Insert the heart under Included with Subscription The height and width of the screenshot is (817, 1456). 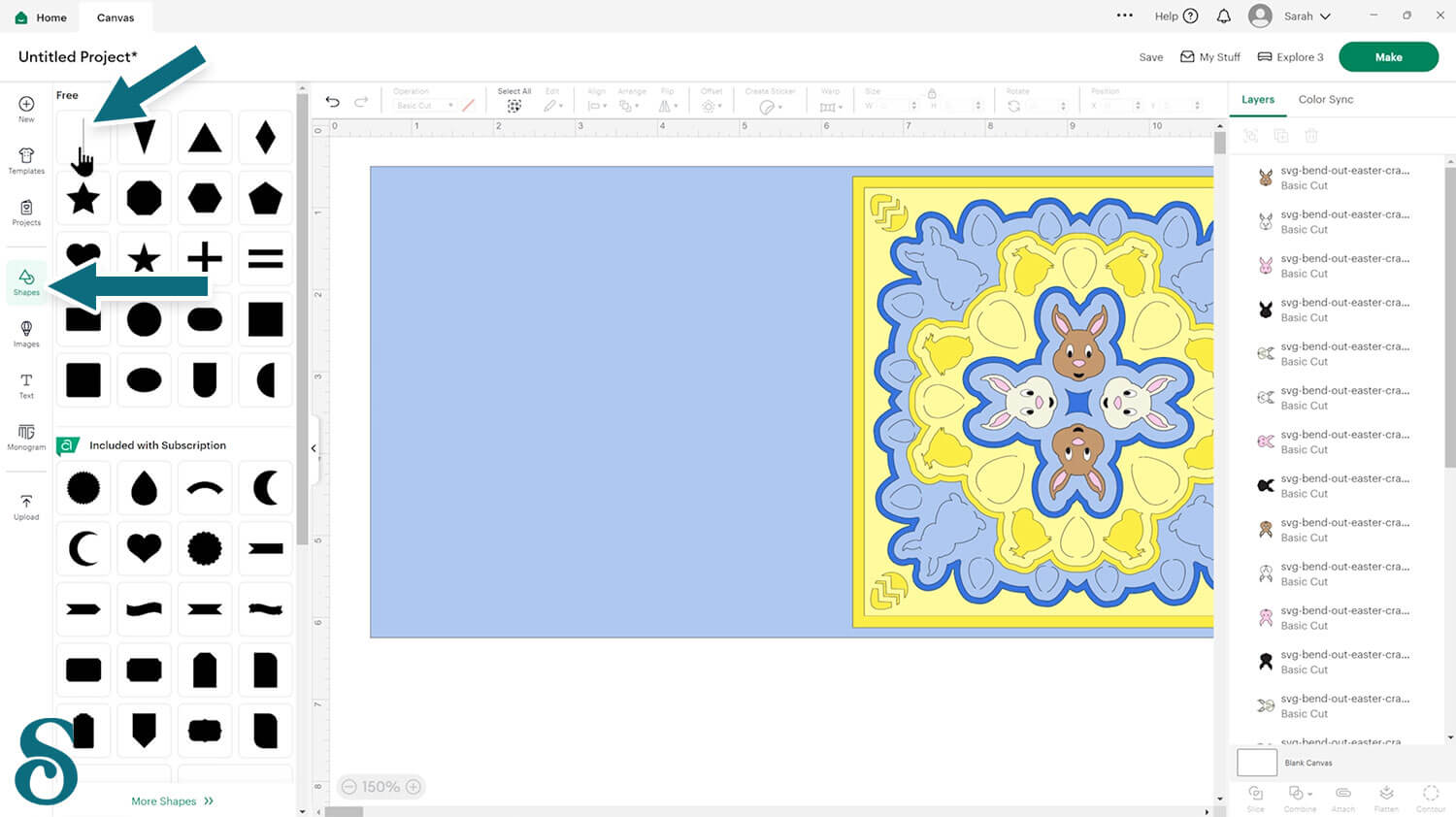144,548
